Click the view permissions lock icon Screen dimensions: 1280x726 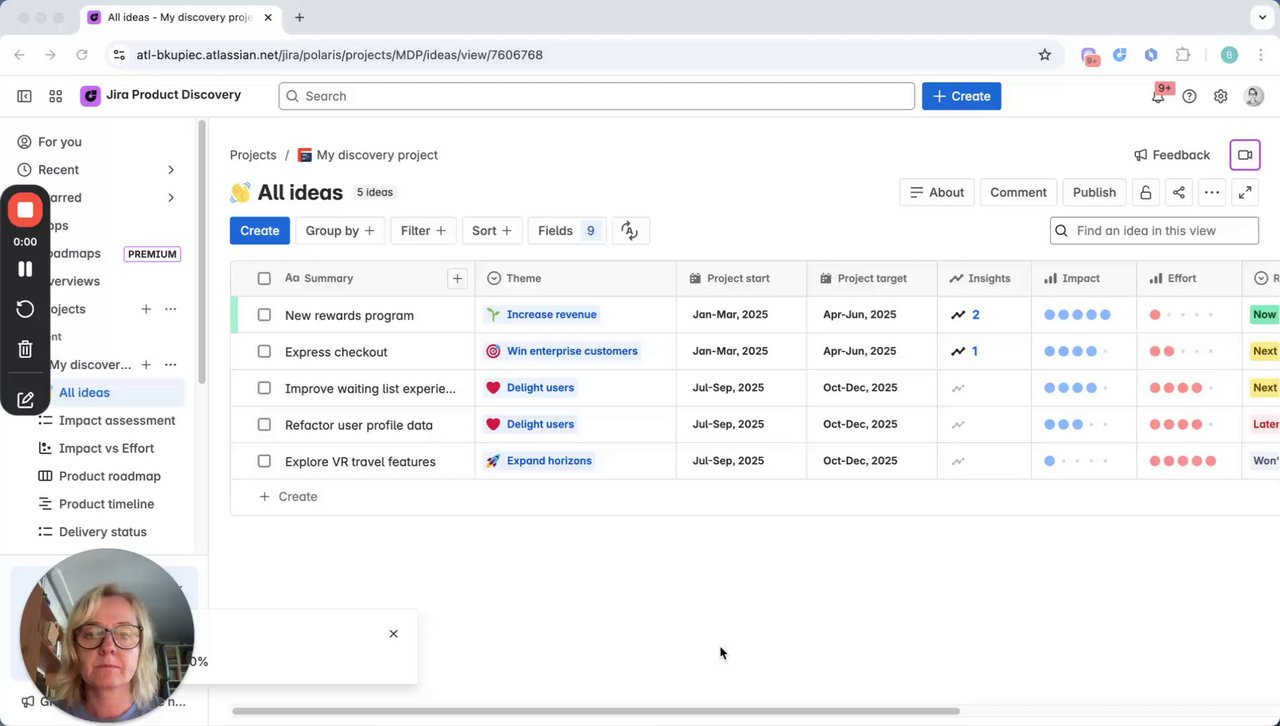coord(1145,192)
